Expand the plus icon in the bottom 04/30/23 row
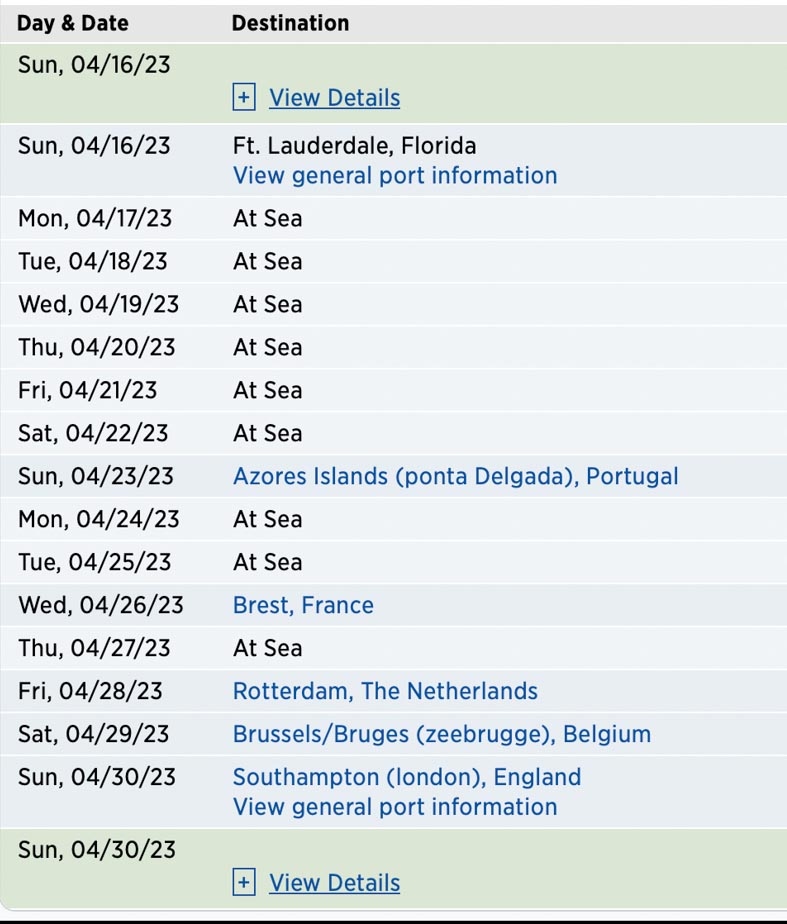 click(x=244, y=882)
